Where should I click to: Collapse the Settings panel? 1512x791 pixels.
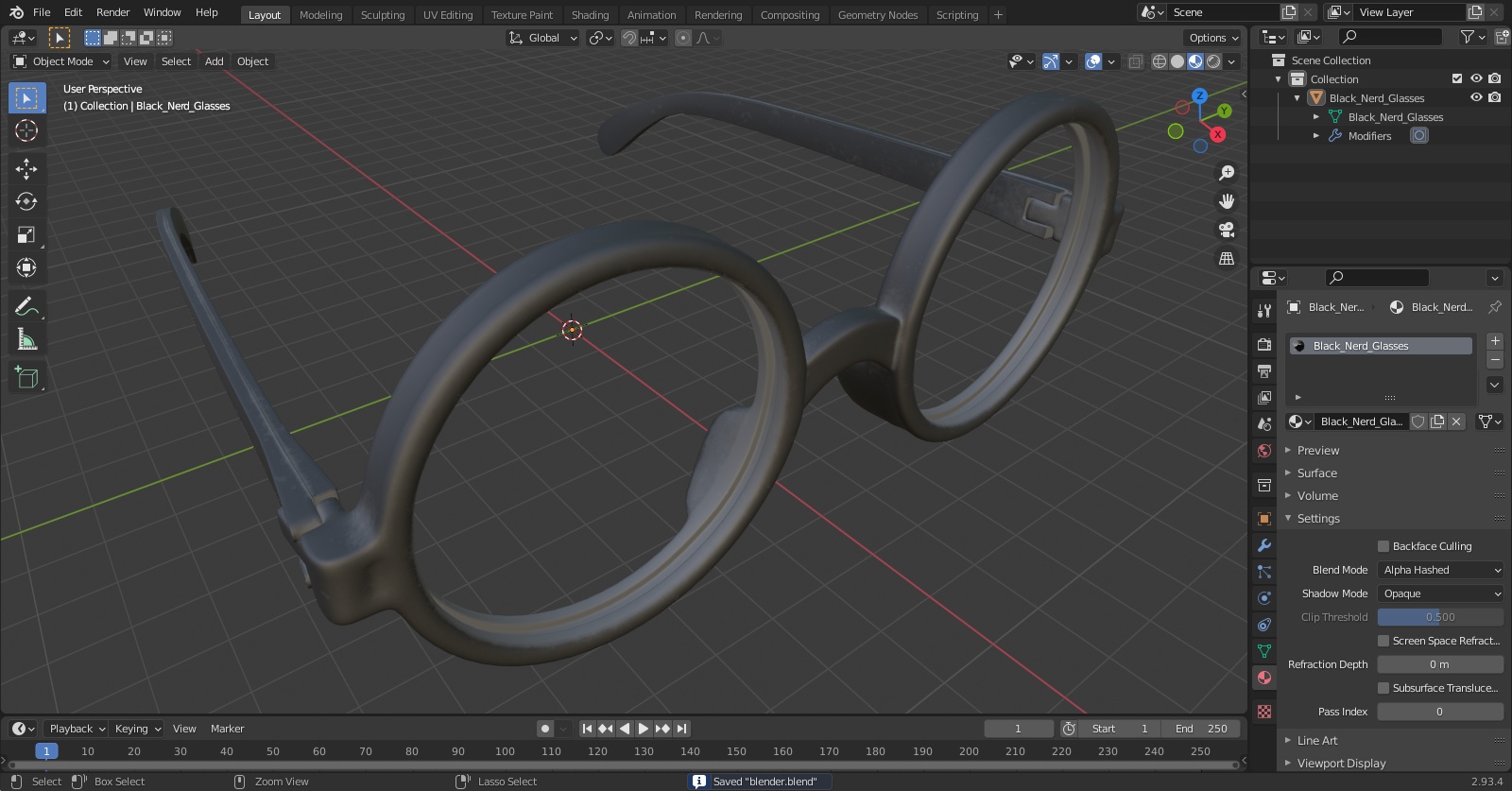[1318, 519]
